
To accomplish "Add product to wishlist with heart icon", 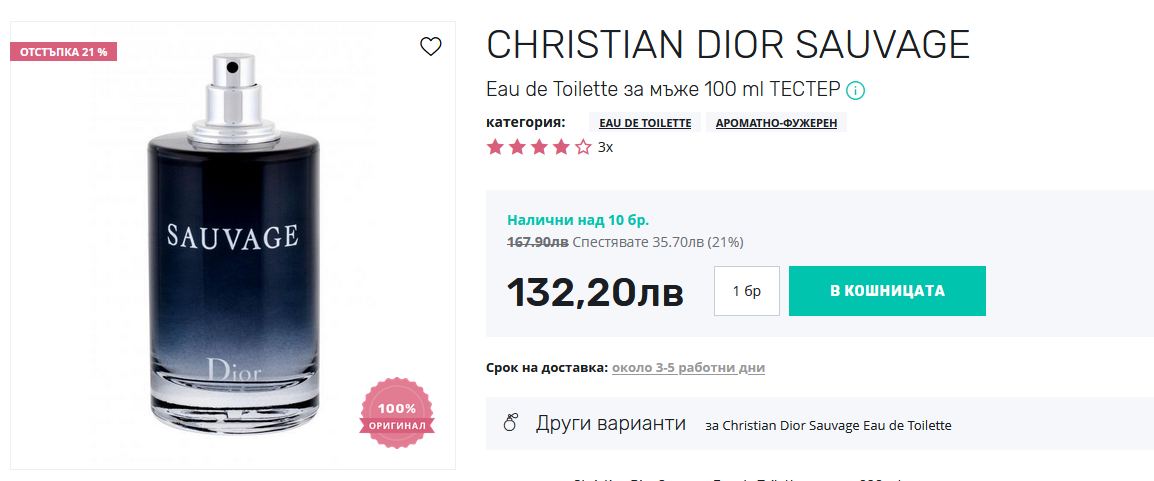I will [431, 47].
